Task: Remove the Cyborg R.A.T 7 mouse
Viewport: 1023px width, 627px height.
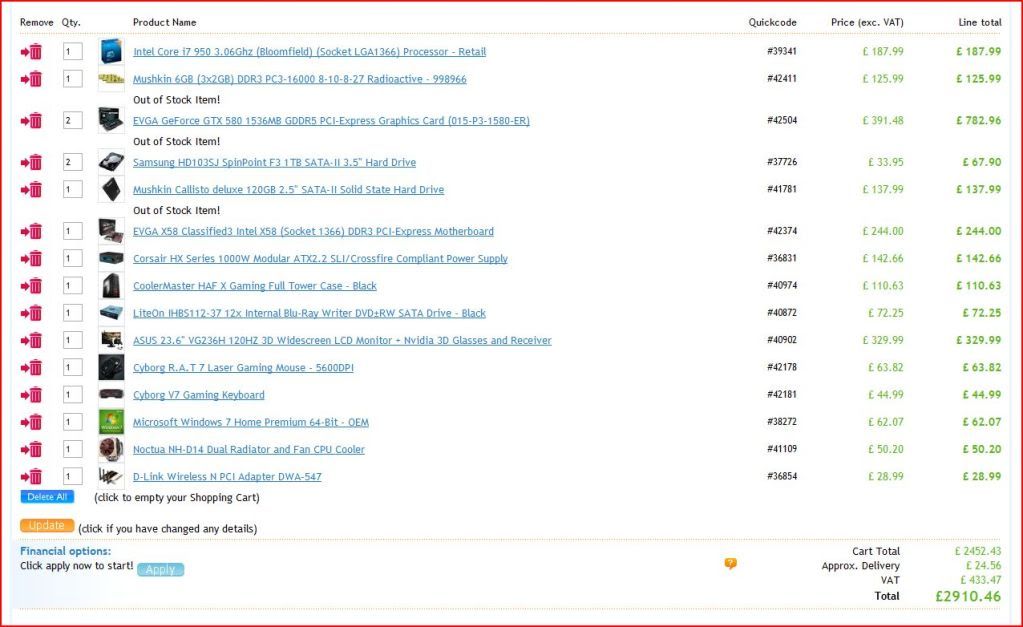Action: (x=31, y=368)
